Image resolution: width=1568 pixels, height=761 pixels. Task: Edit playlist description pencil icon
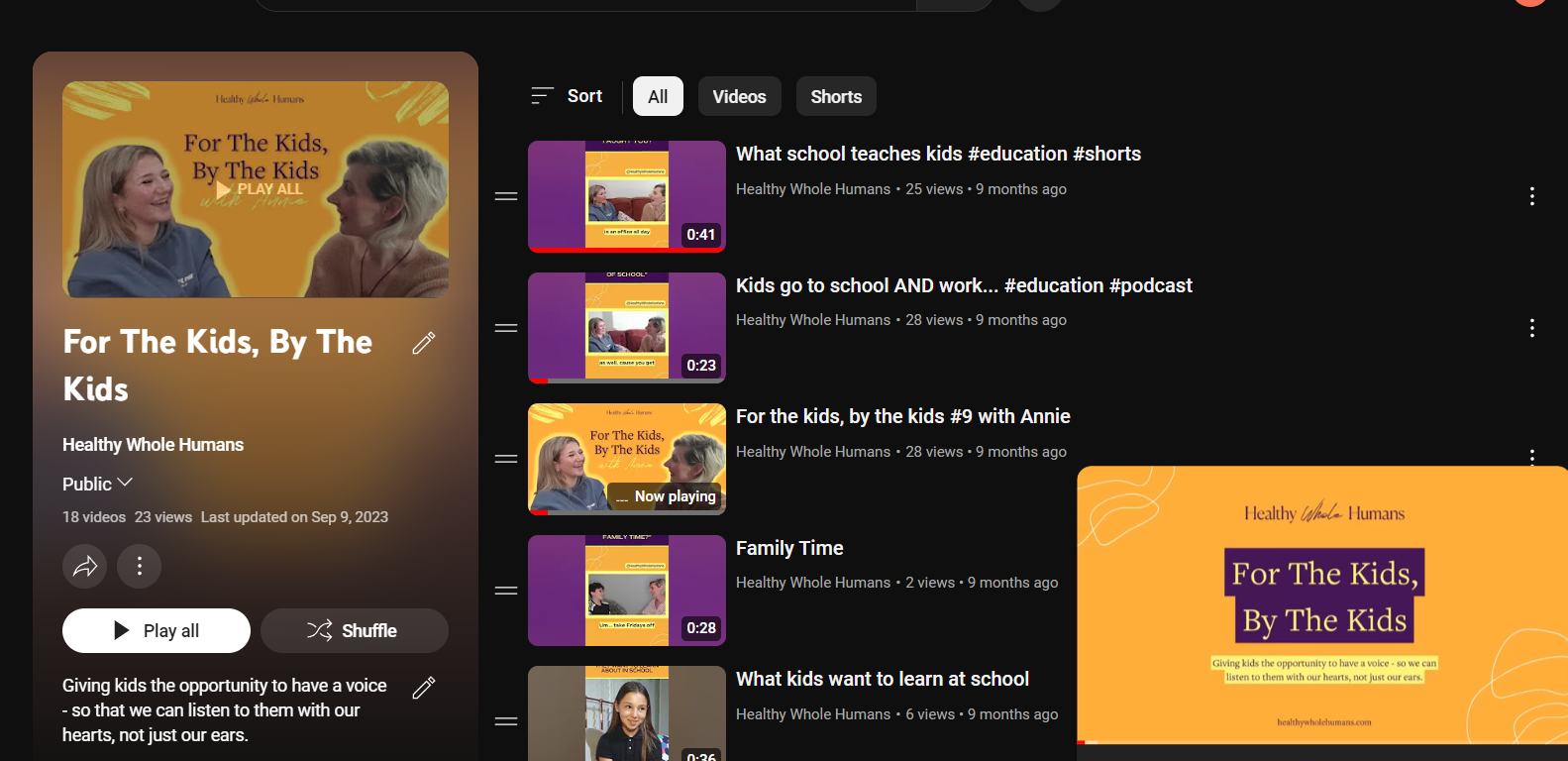point(424,688)
